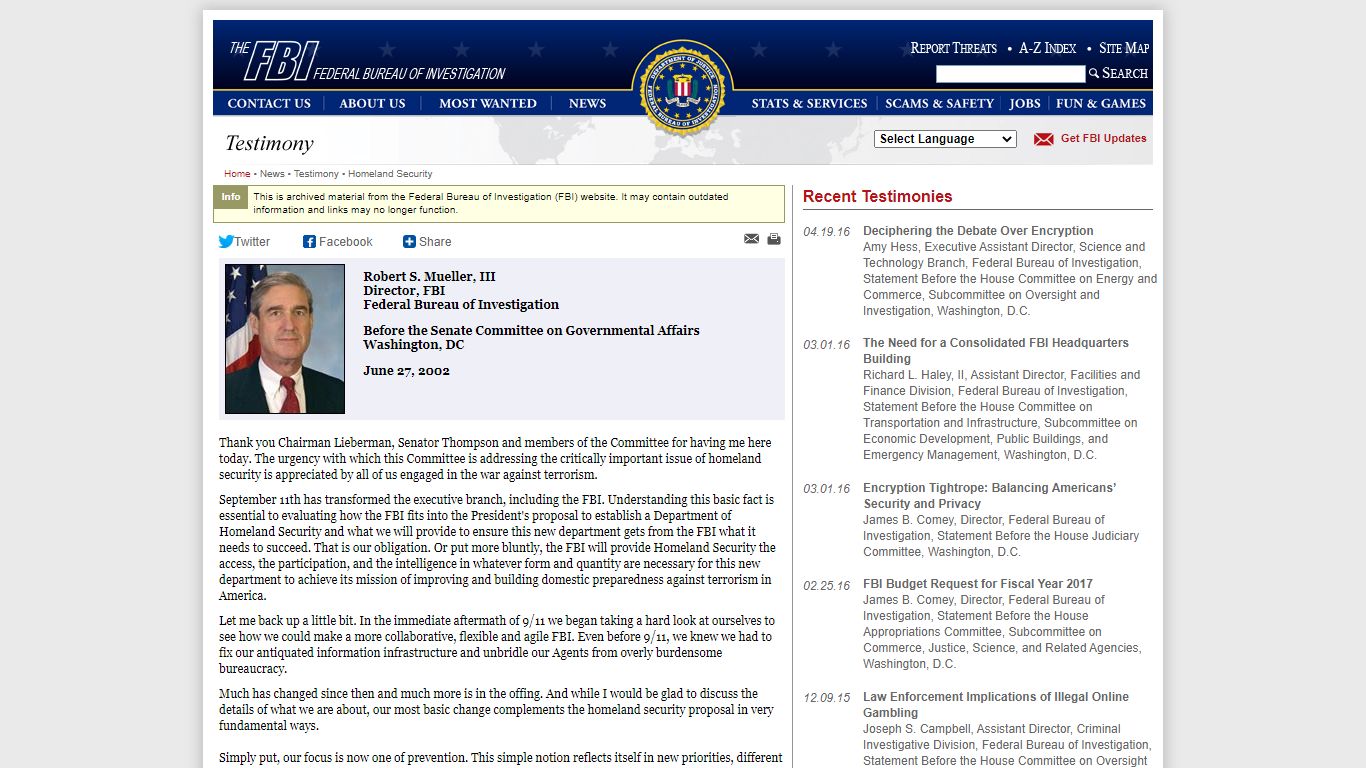Click the text June 27, 2002

click(406, 371)
